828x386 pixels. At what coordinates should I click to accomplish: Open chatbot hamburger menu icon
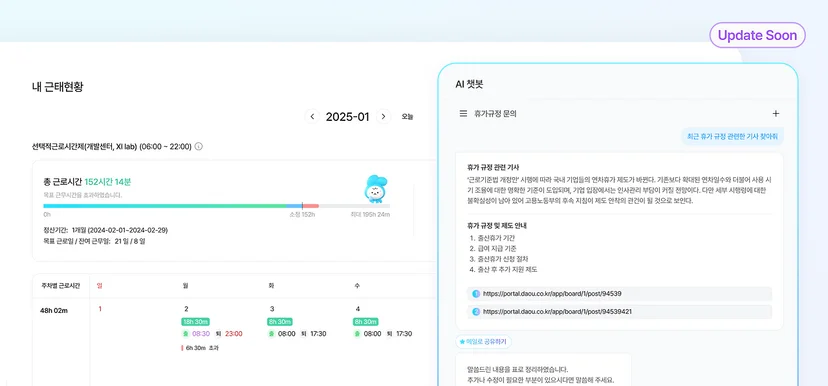click(x=463, y=114)
